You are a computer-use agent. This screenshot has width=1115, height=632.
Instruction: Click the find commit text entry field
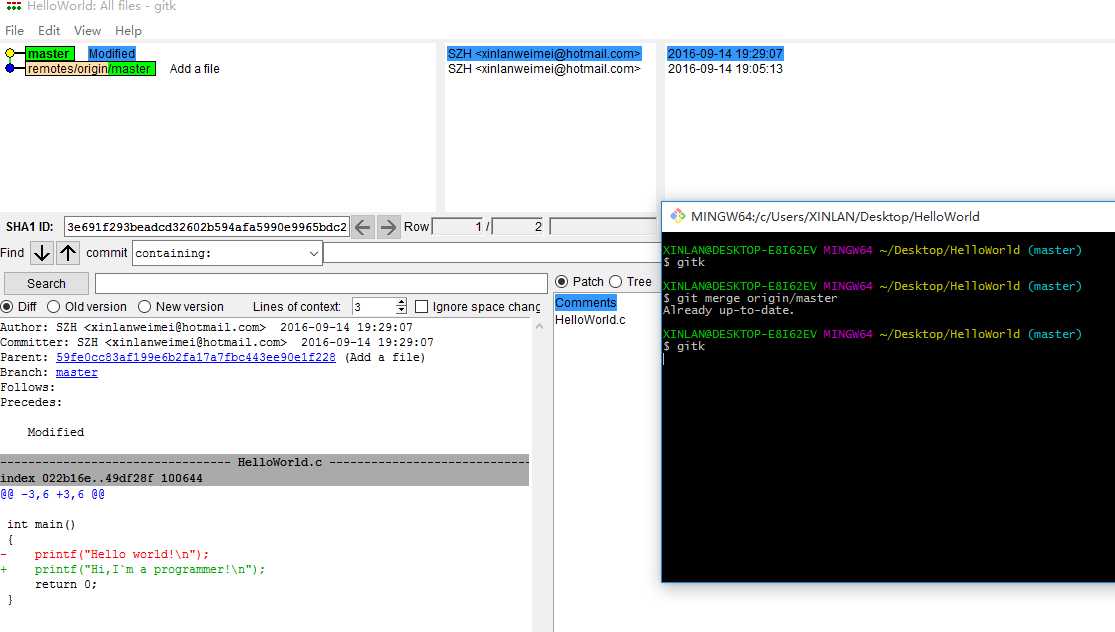pyautogui.click(x=491, y=253)
